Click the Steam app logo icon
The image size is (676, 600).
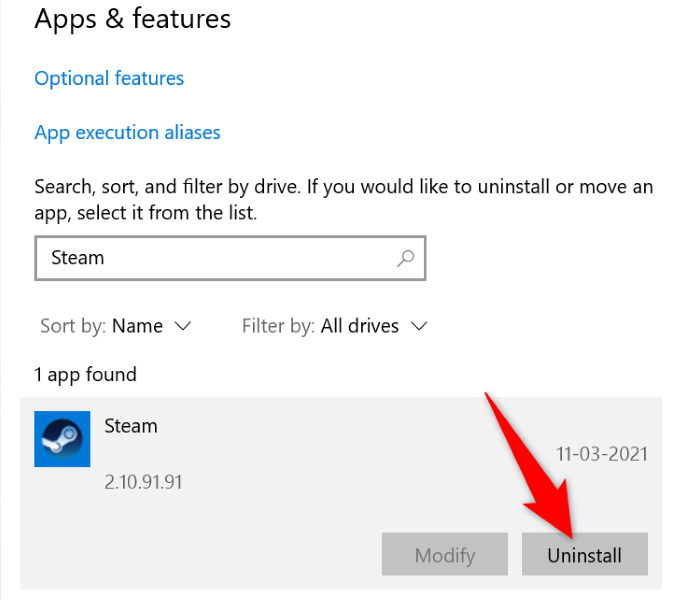(x=62, y=438)
